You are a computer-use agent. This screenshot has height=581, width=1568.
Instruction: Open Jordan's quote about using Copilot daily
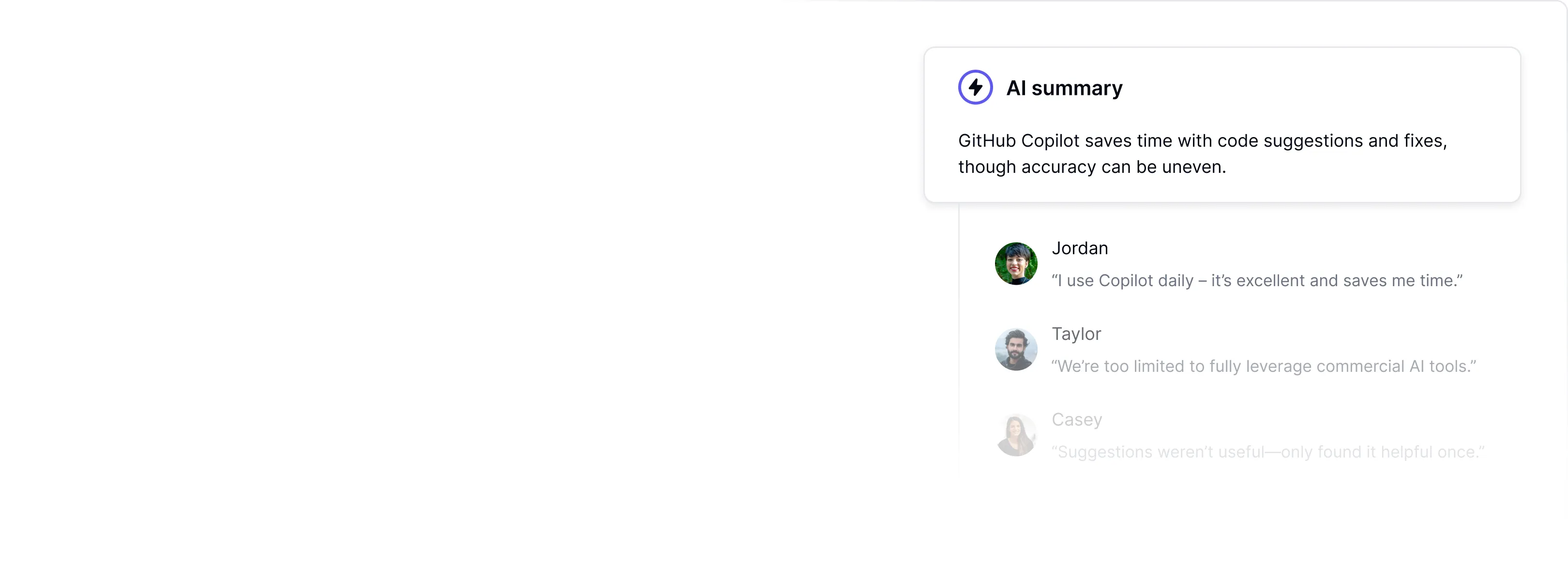point(1256,281)
